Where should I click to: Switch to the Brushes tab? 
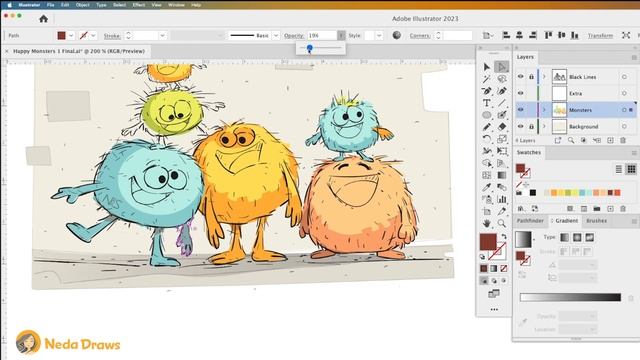pos(596,221)
